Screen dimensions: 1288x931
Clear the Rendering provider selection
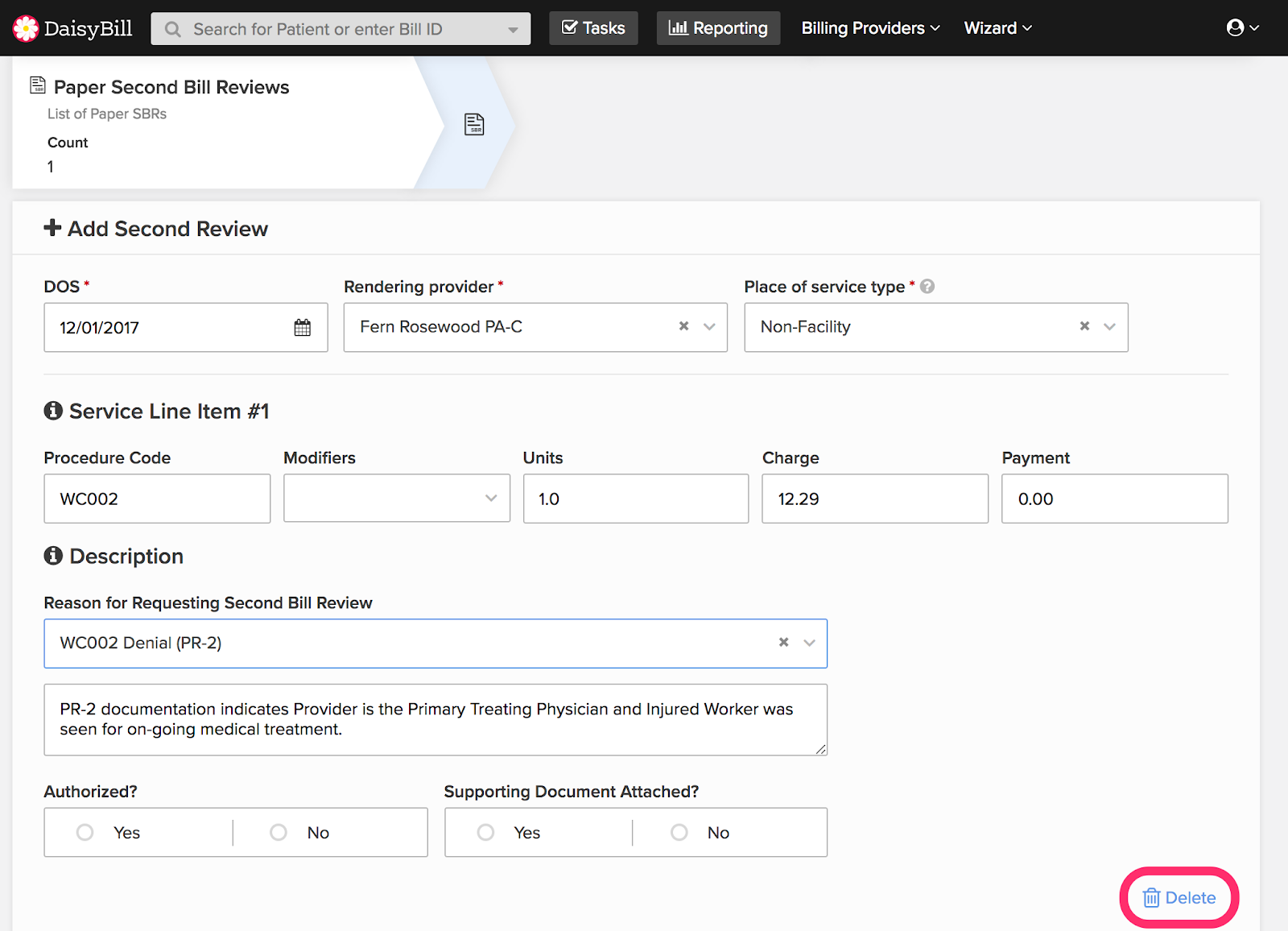[683, 326]
